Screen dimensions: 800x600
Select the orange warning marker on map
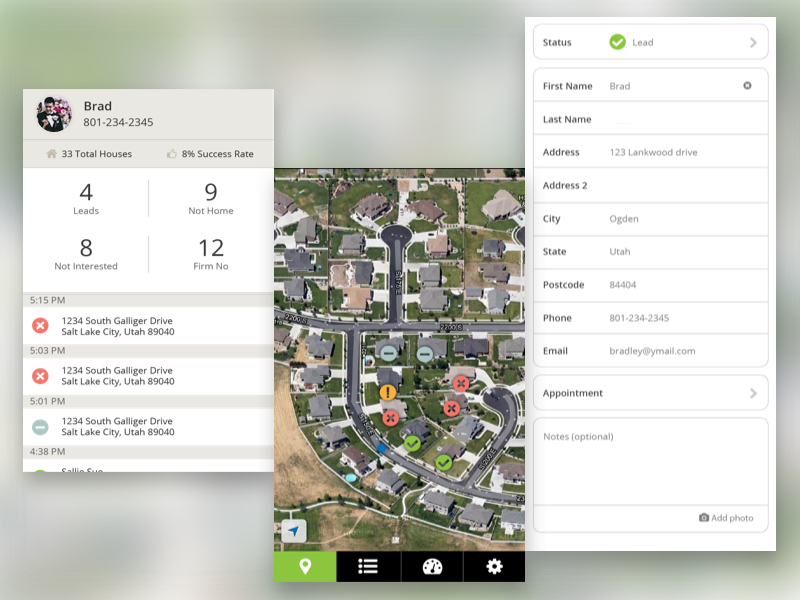tap(388, 392)
